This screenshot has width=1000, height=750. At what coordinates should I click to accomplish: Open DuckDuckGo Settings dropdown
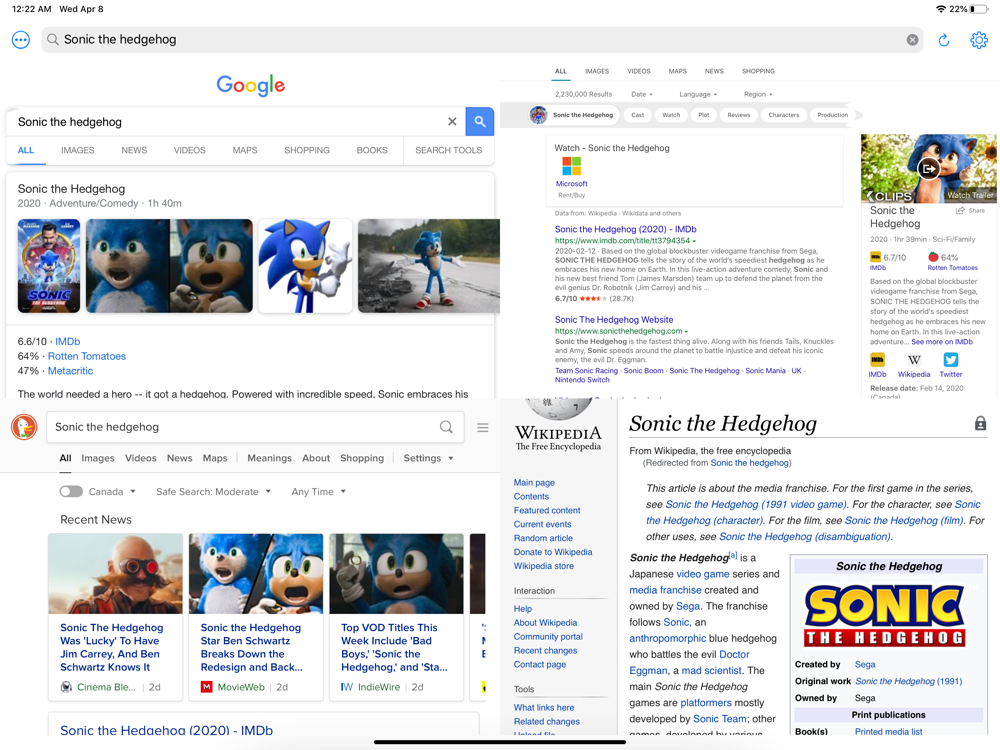point(429,458)
